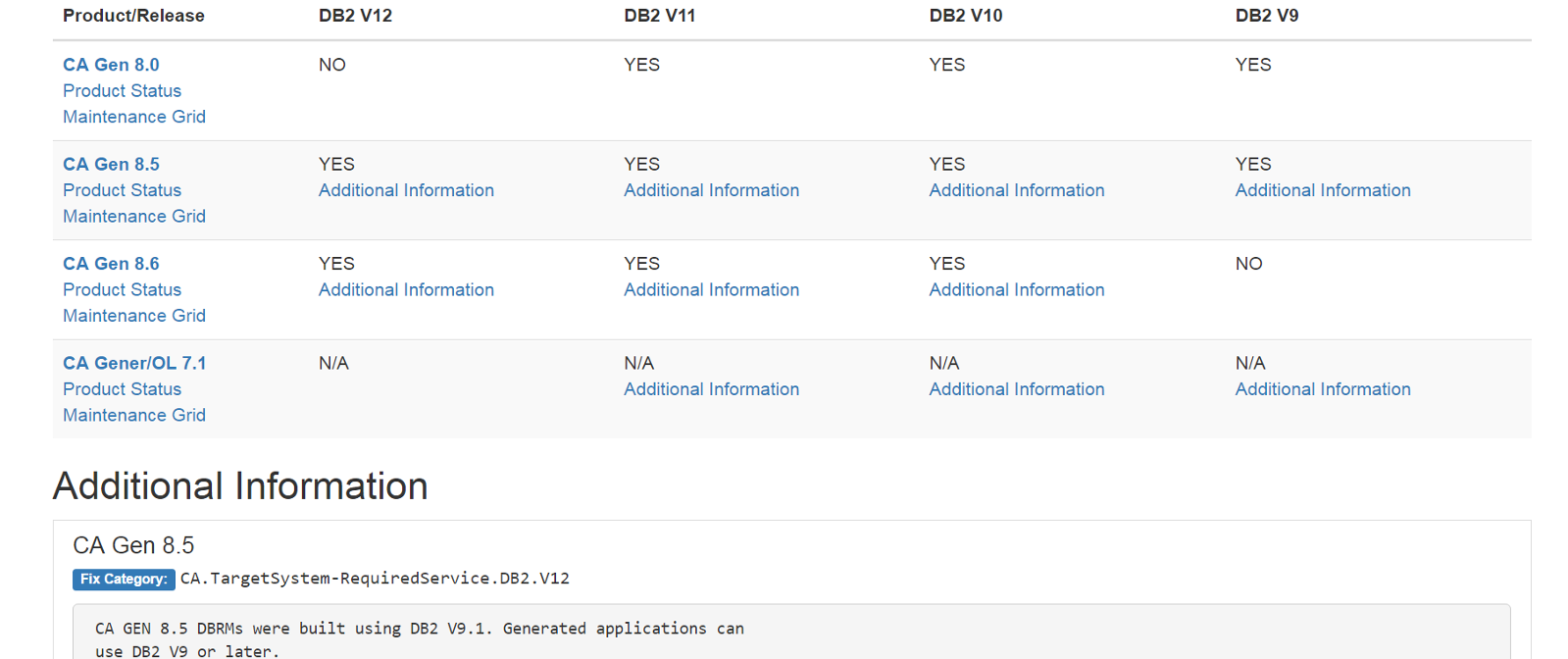Open the CA Gen 8.5 product link

click(111, 164)
